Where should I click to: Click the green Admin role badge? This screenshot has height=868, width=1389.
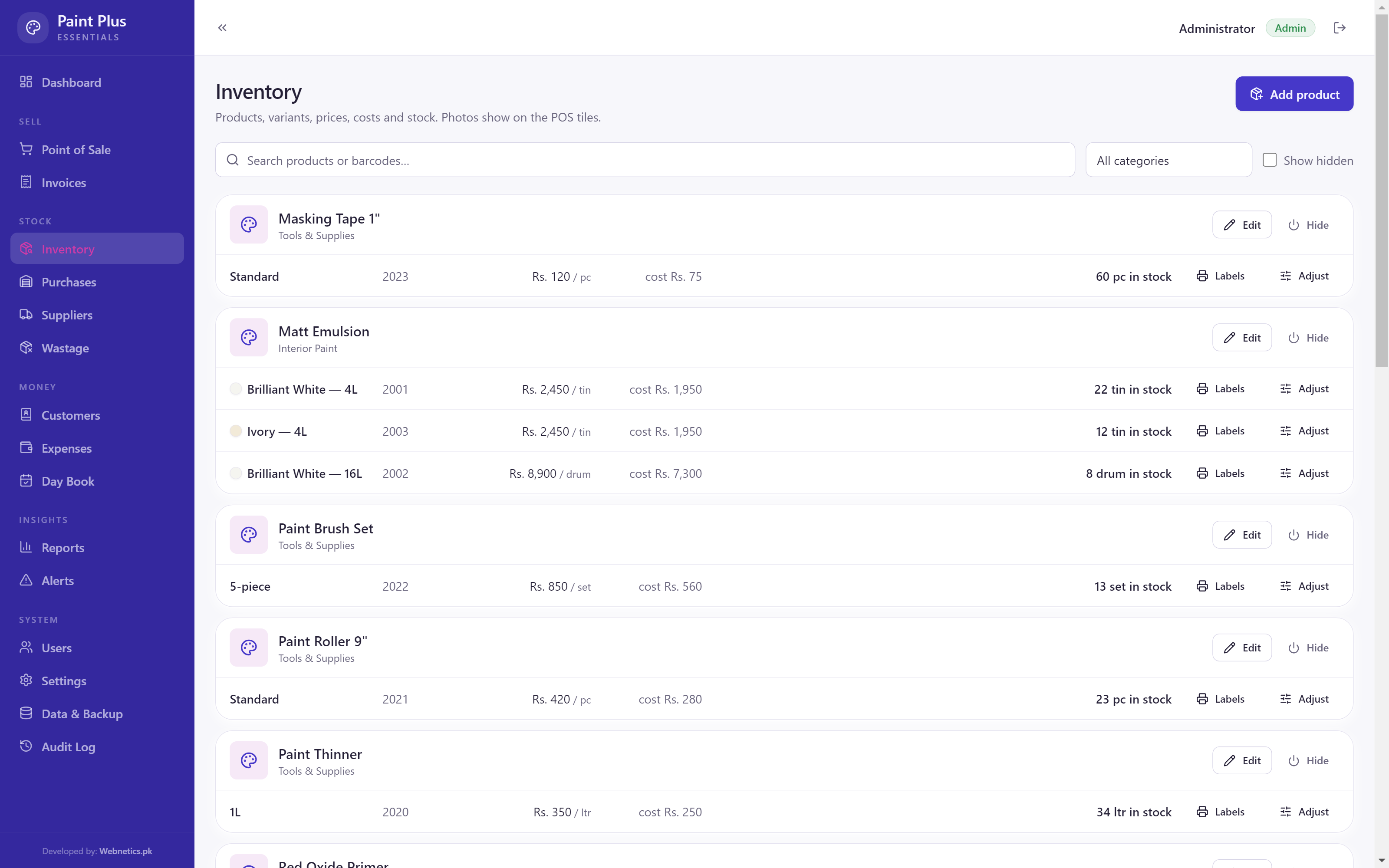tap(1290, 27)
